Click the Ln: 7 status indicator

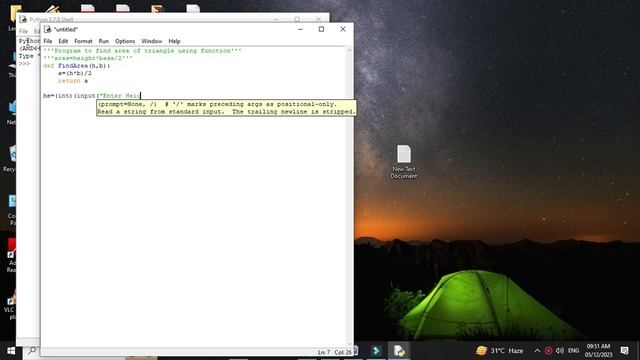click(324, 352)
